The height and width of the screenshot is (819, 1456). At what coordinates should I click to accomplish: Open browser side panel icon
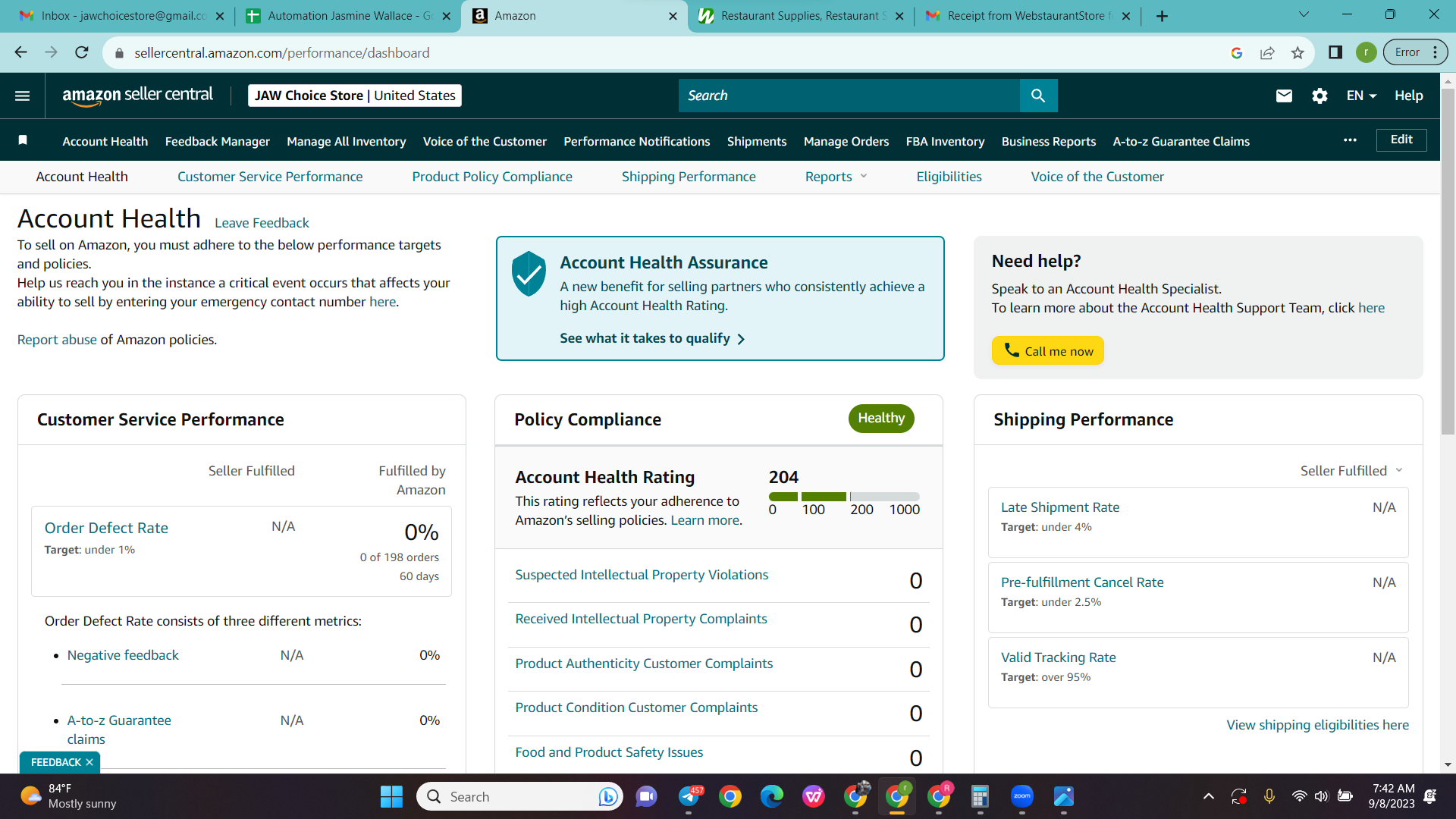(1335, 52)
